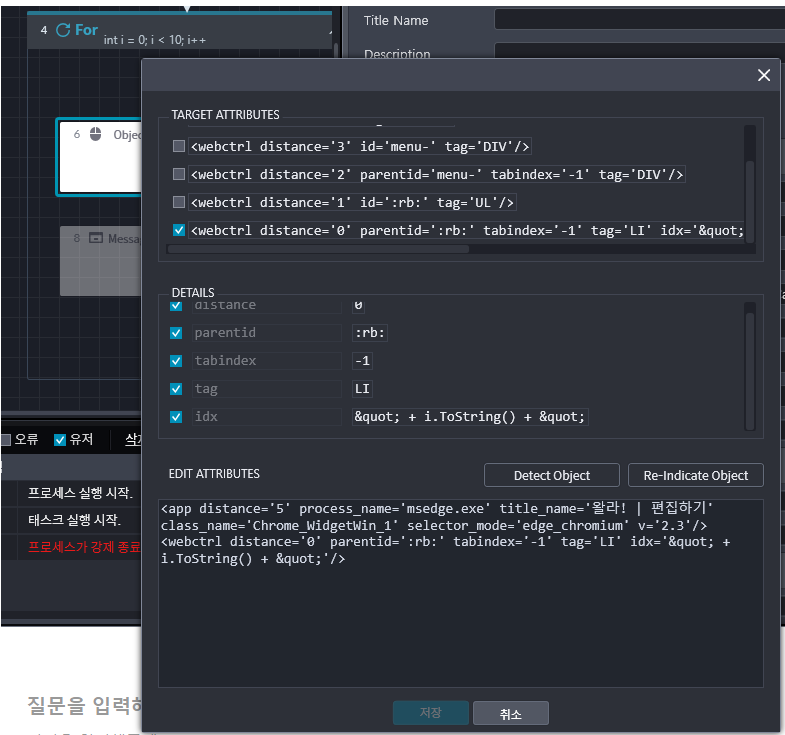
Task: Uncheck the idx detail checkbox
Action: tap(176, 417)
